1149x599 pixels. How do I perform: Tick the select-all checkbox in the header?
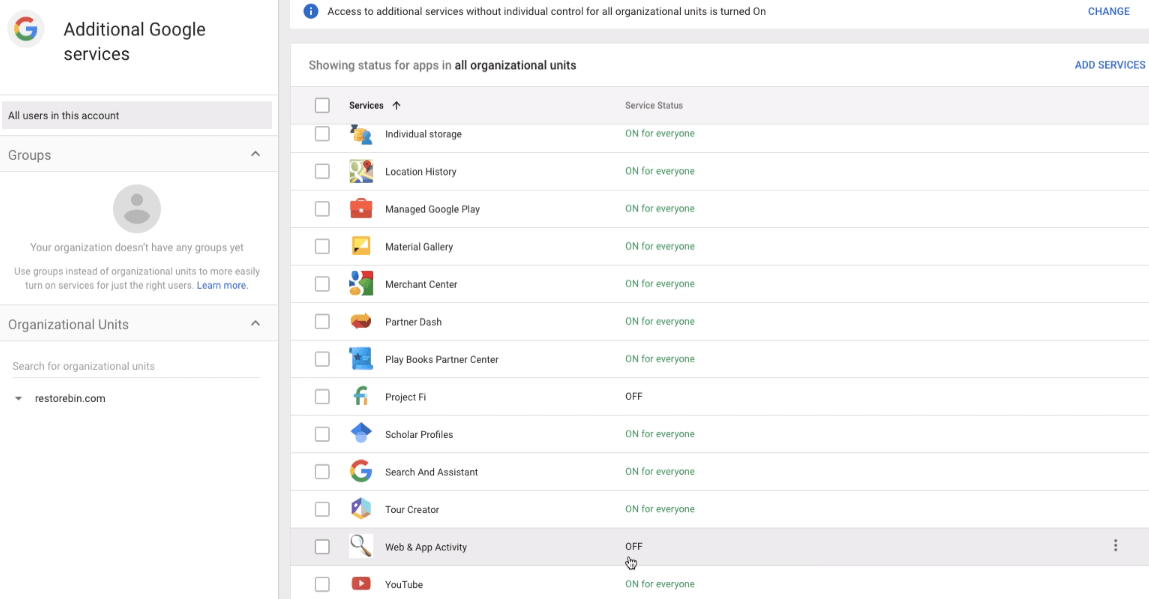coord(322,106)
